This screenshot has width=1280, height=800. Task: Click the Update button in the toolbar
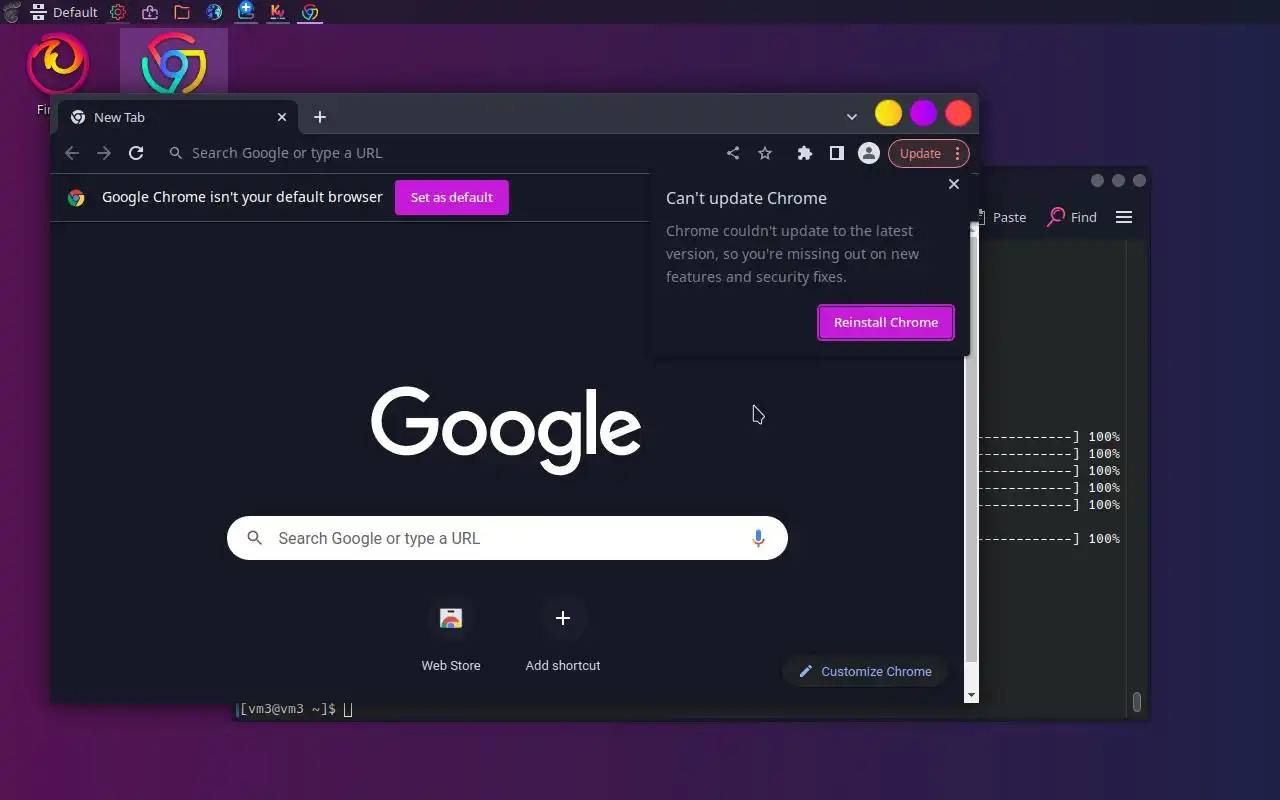920,153
